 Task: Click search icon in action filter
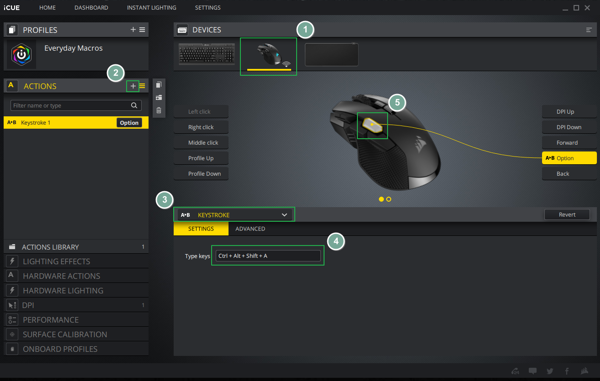134,105
